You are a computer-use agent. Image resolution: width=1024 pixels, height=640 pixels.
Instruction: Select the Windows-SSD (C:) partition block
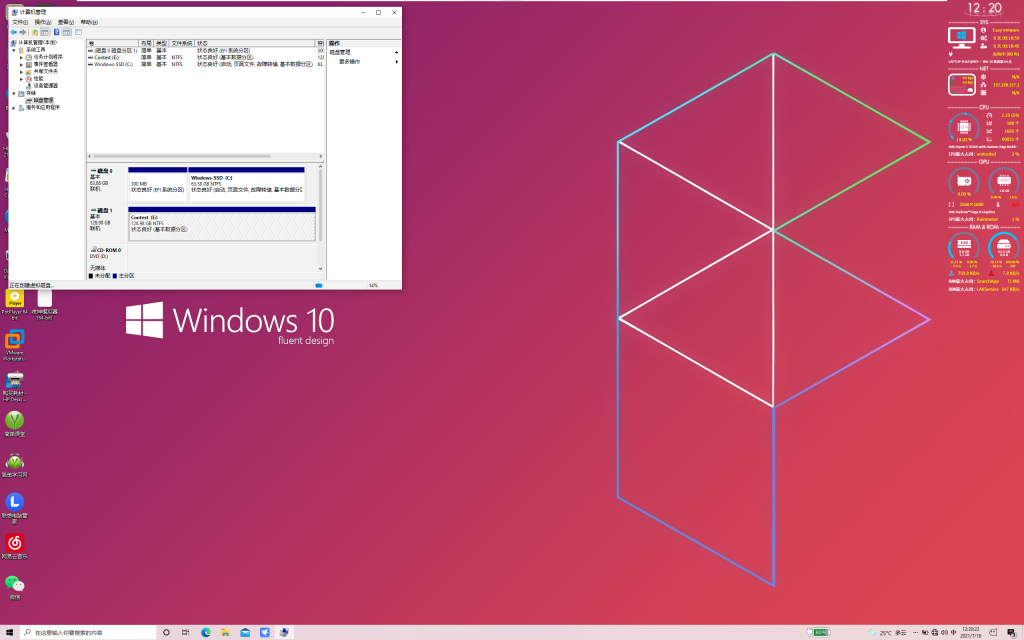point(246,184)
